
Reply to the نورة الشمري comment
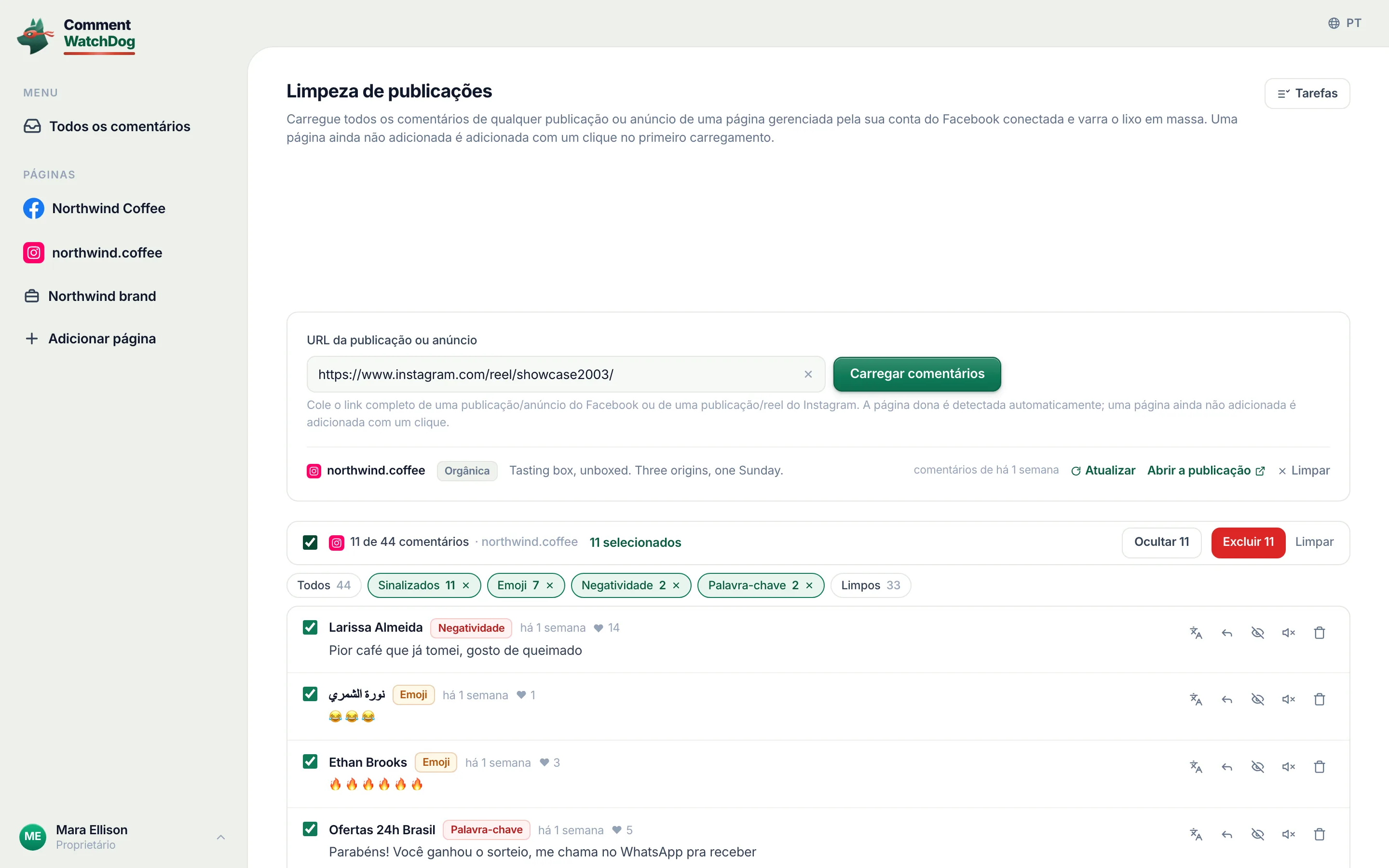click(1226, 699)
